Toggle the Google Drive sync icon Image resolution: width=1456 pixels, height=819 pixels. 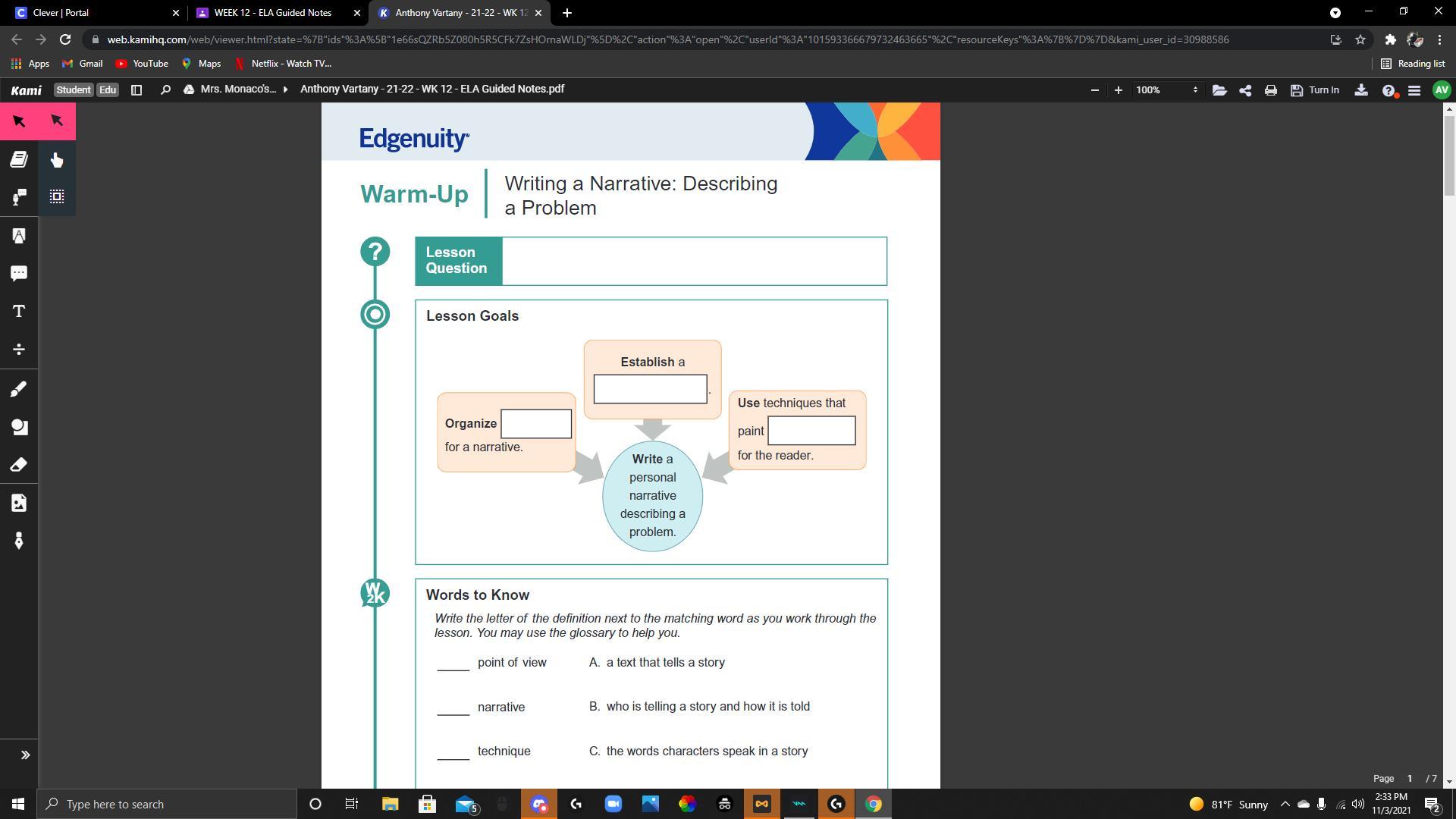click(188, 89)
